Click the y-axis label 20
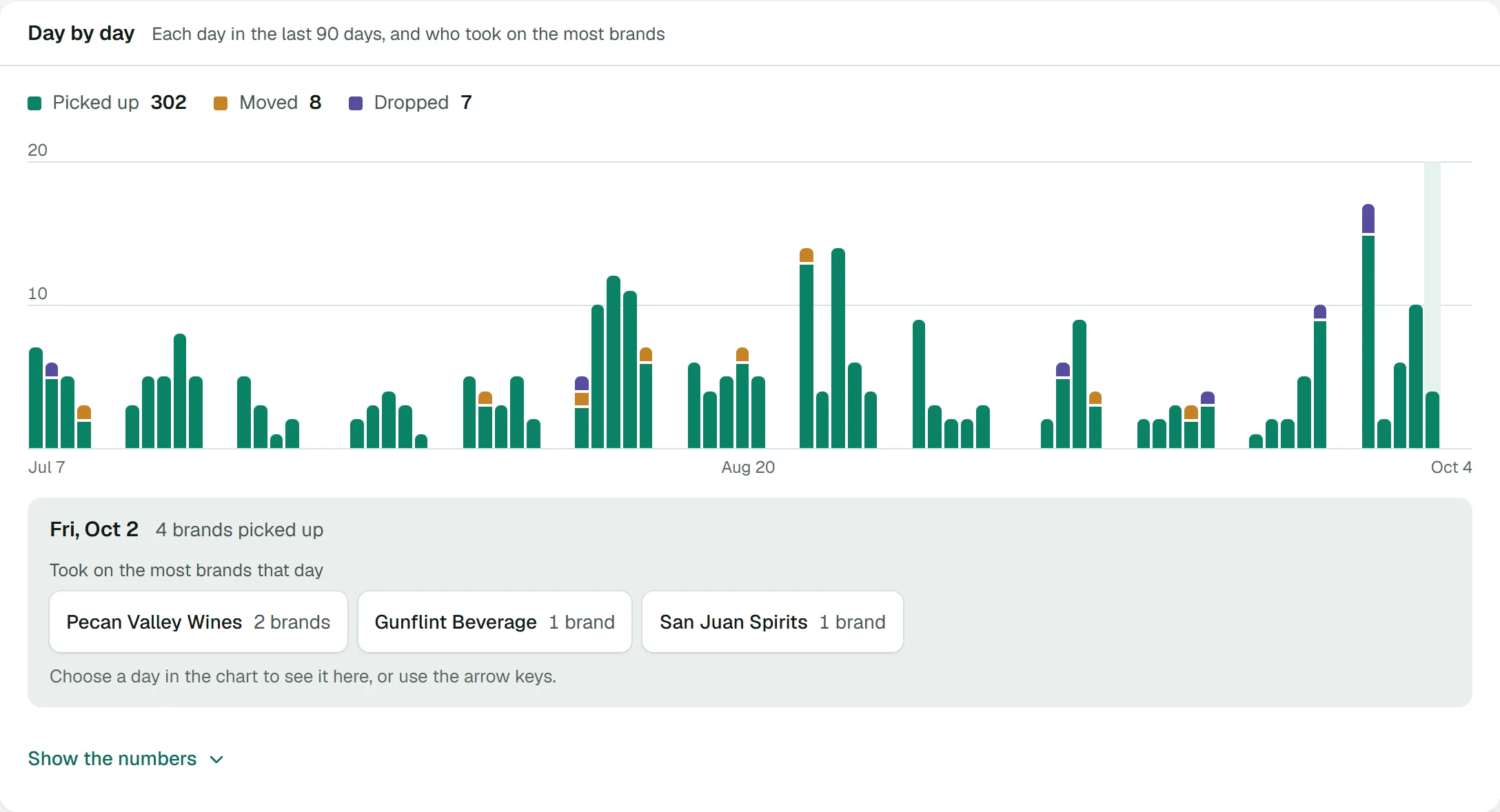 [x=38, y=150]
